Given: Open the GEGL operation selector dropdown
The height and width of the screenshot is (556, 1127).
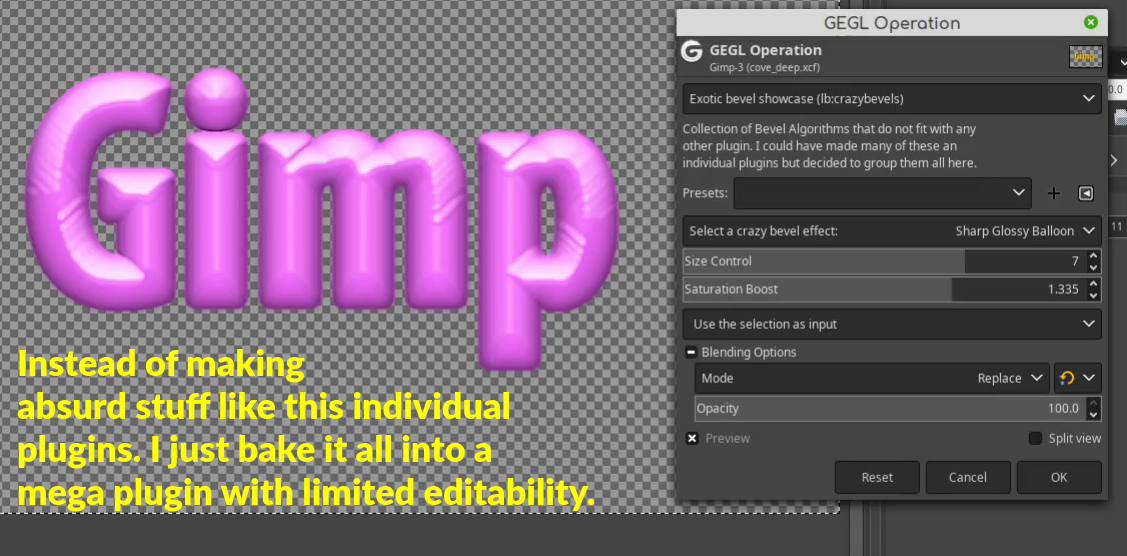Looking at the screenshot, I should [x=891, y=98].
